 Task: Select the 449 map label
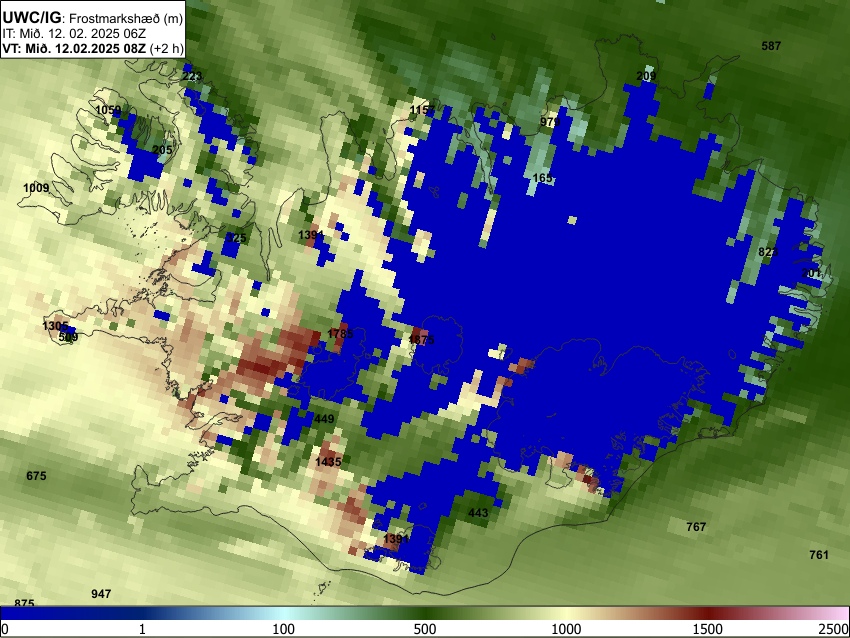pos(324,419)
